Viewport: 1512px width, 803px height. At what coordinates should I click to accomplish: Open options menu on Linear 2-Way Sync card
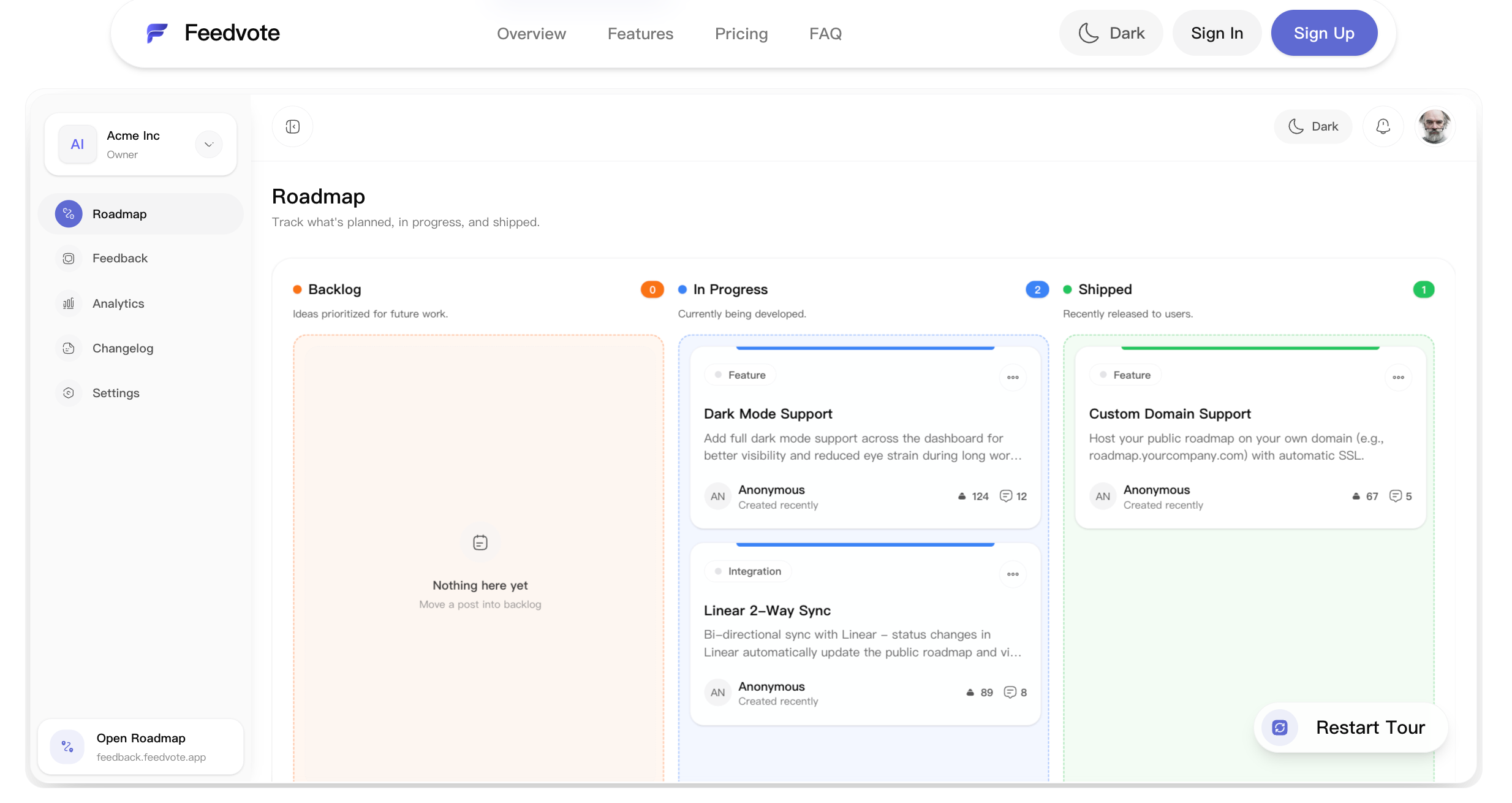point(1013,574)
